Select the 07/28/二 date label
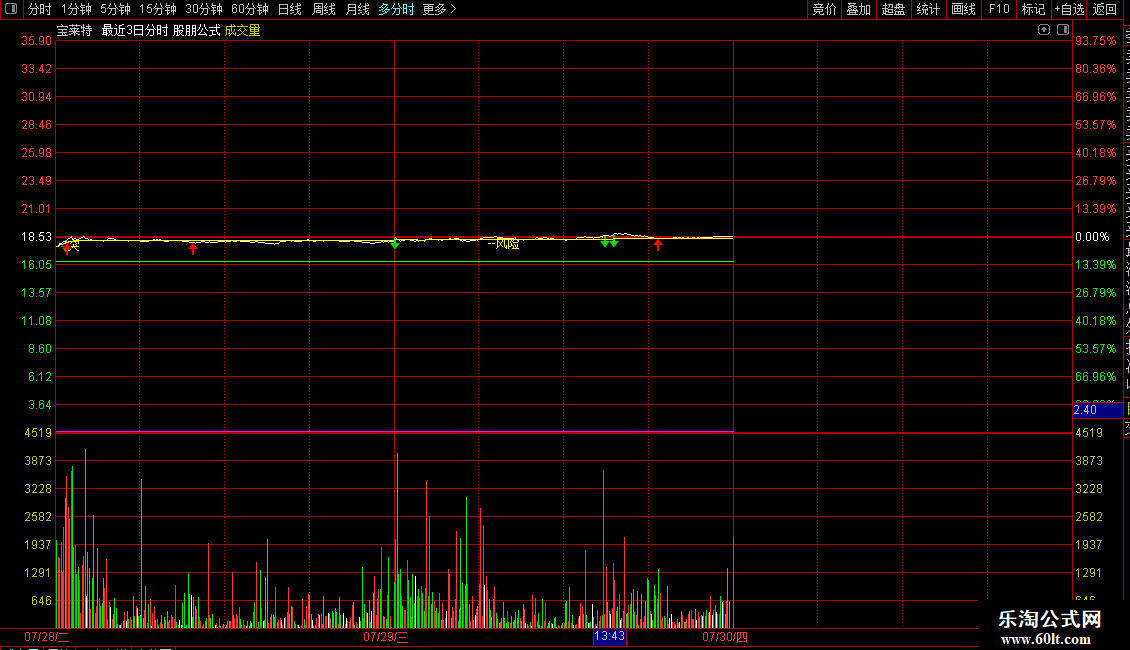This screenshot has height=650, width=1130. [47, 637]
